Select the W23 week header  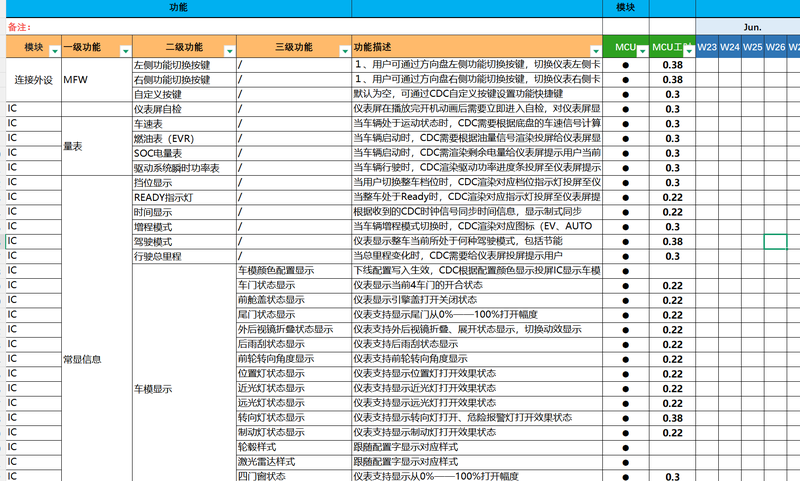[707, 47]
